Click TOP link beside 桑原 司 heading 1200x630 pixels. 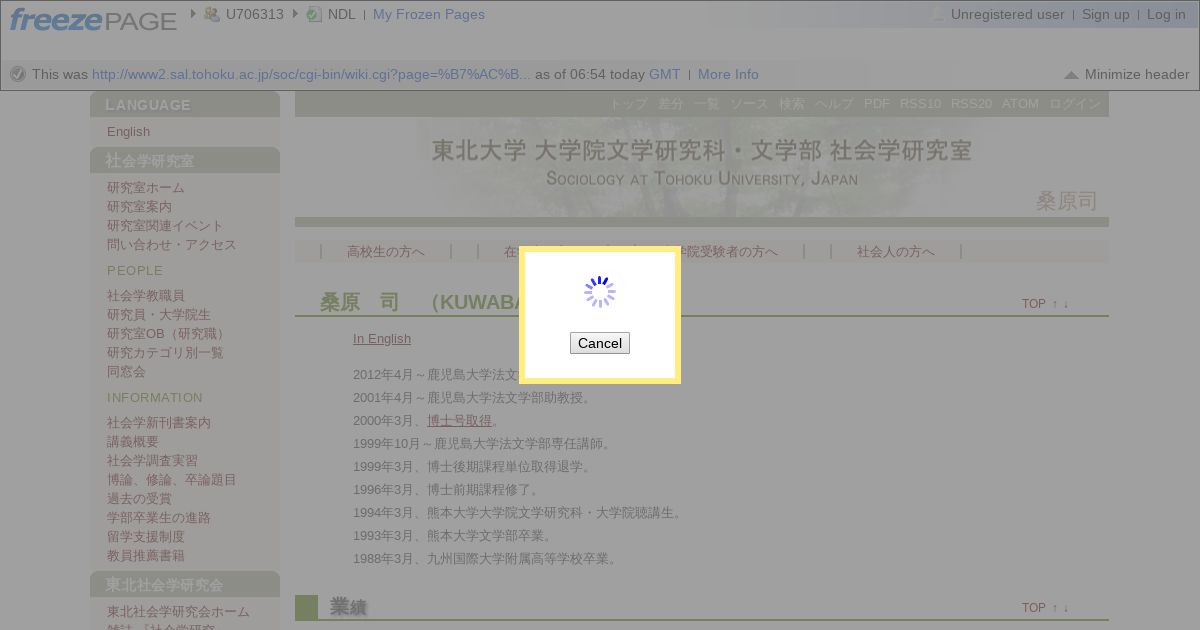click(x=1034, y=304)
